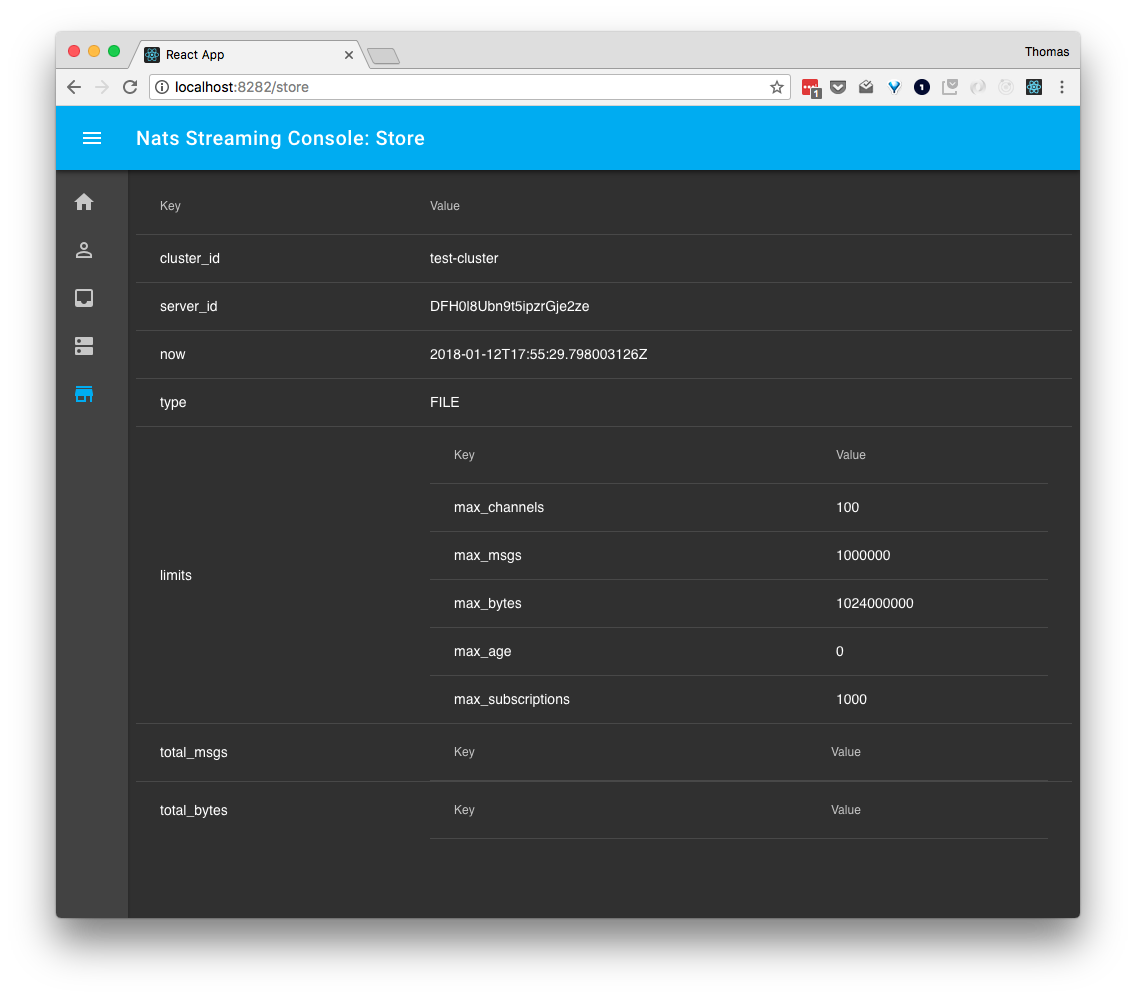Click the DFH0l8Ubn9t5ipzrGje2ze value

(509, 306)
